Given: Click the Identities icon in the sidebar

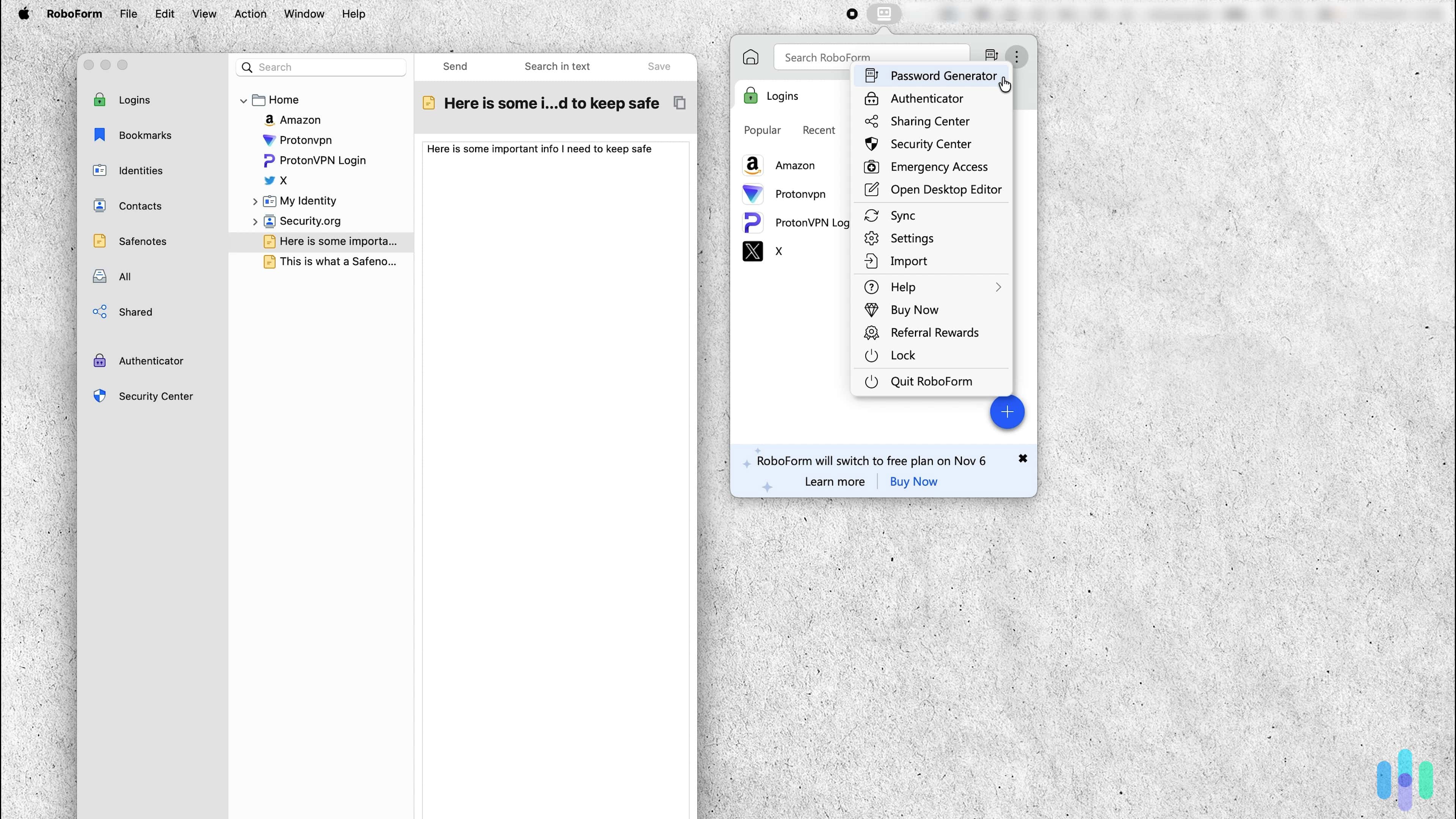Looking at the screenshot, I should pyautogui.click(x=99, y=170).
